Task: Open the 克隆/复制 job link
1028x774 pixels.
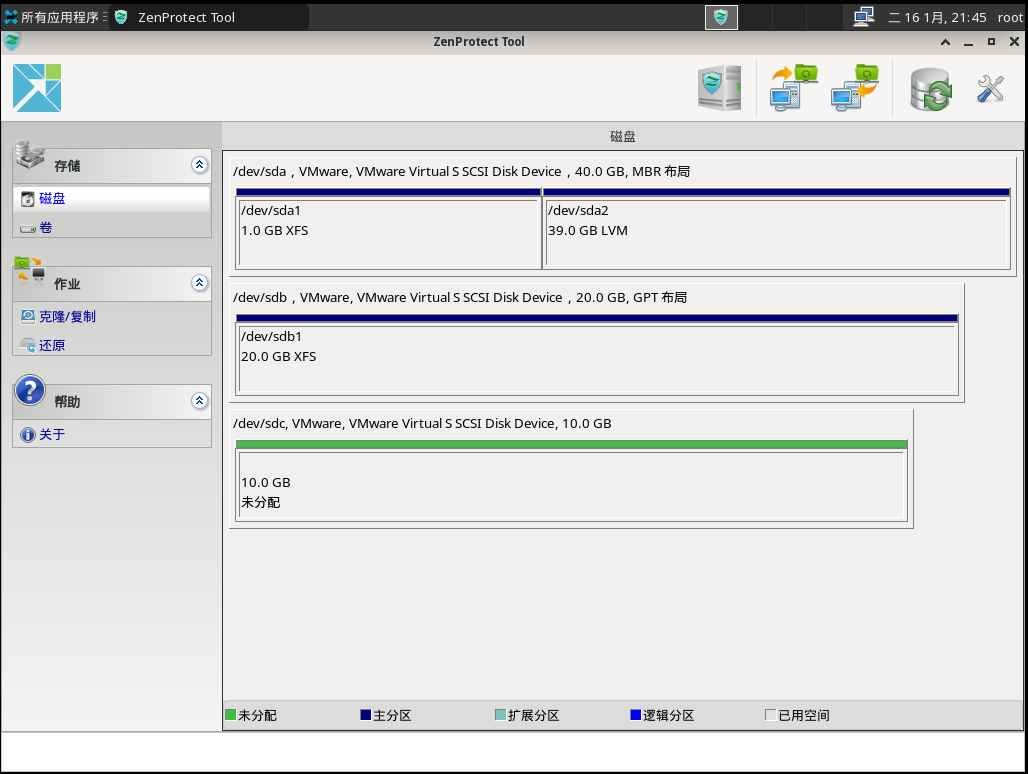Action: click(x=67, y=317)
